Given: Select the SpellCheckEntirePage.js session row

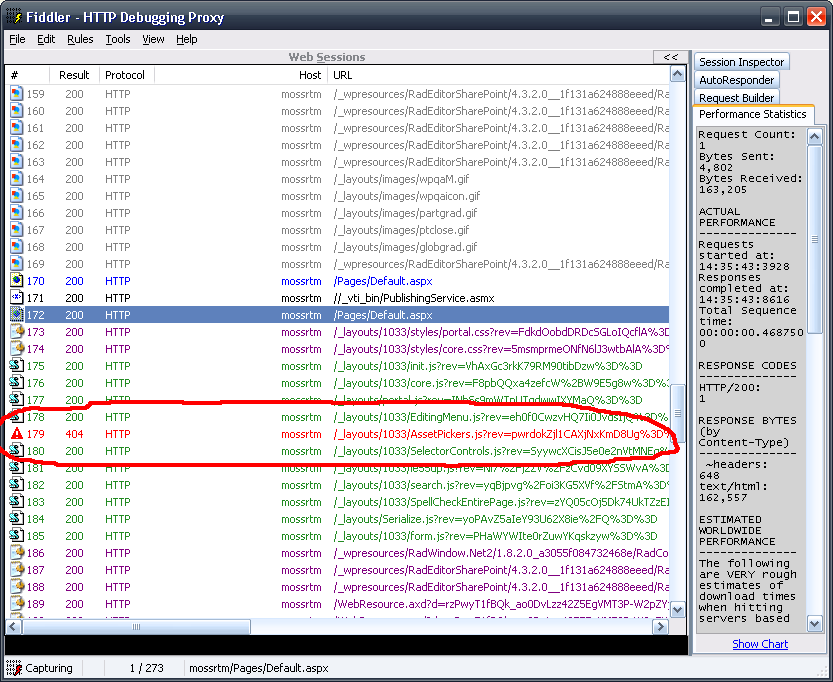Looking at the screenshot, I should (338, 502).
